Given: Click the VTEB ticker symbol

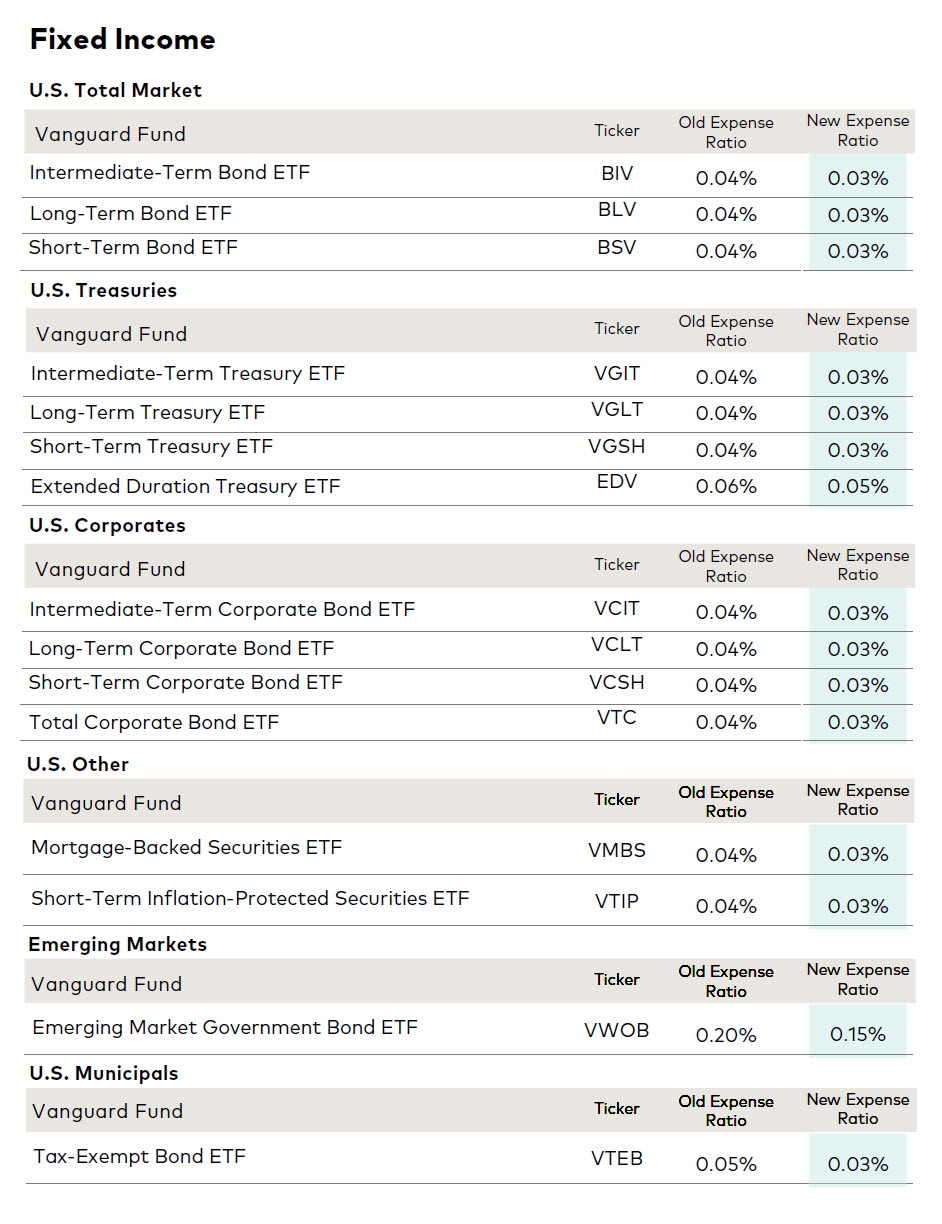Looking at the screenshot, I should pyautogui.click(x=616, y=1158).
